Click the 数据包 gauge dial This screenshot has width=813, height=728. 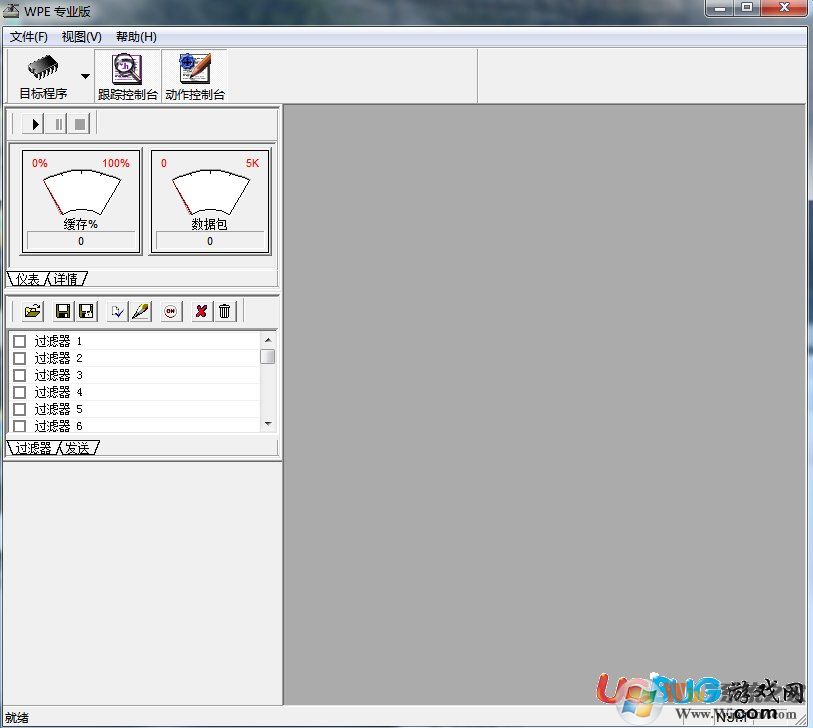point(211,192)
